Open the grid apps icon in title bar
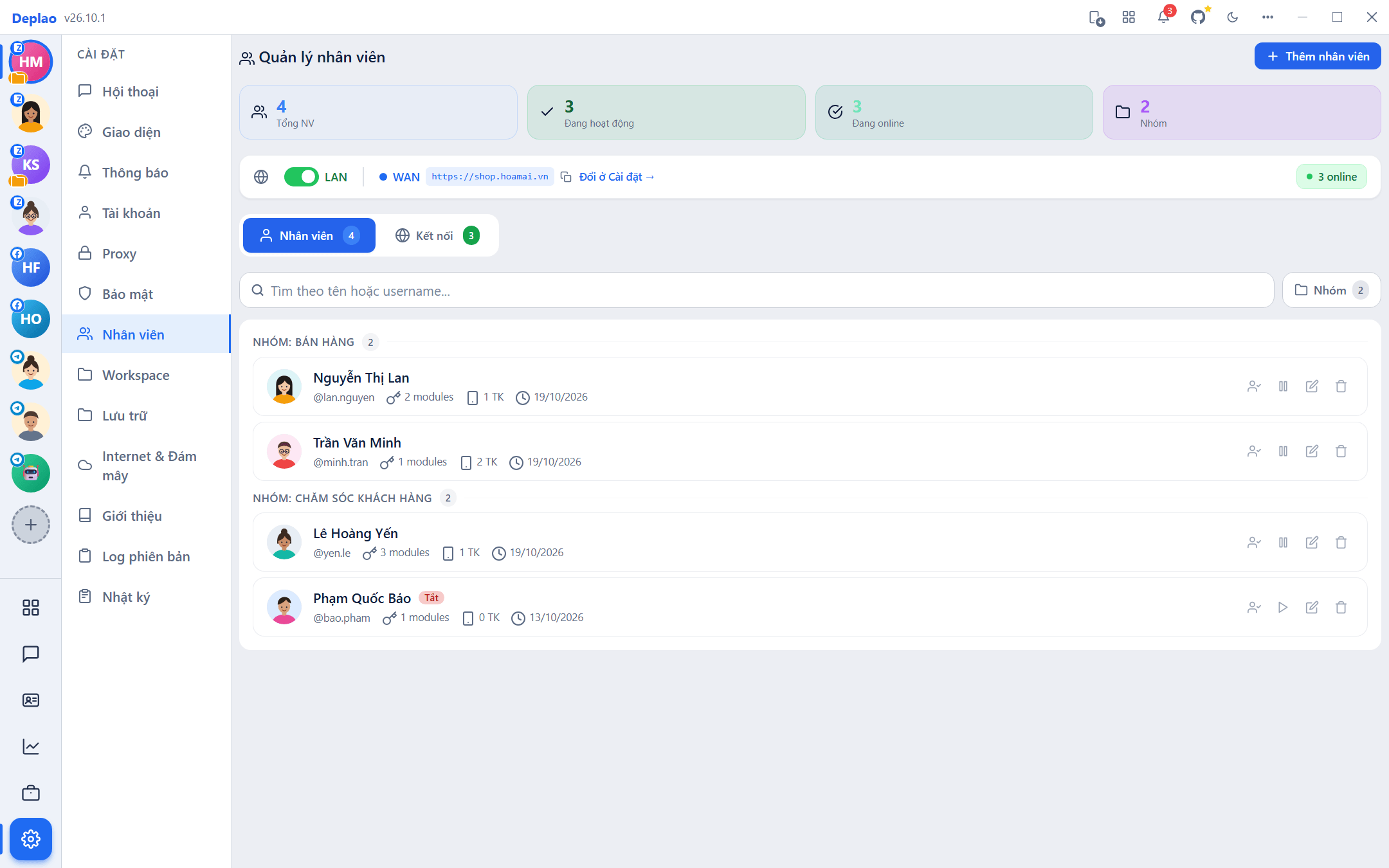 [1129, 17]
